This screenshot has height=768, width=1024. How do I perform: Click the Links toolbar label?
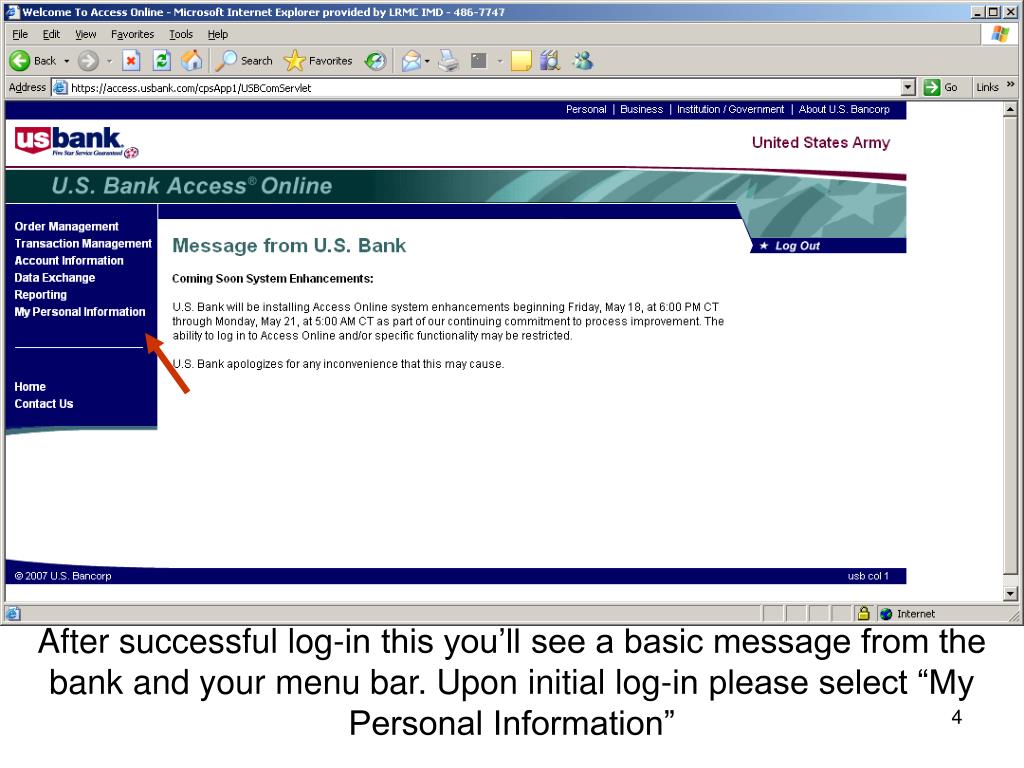click(x=987, y=87)
